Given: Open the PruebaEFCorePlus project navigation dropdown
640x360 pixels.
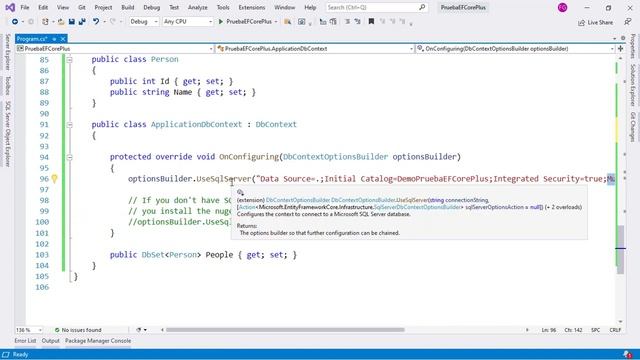Looking at the screenshot, I should point(115,49).
